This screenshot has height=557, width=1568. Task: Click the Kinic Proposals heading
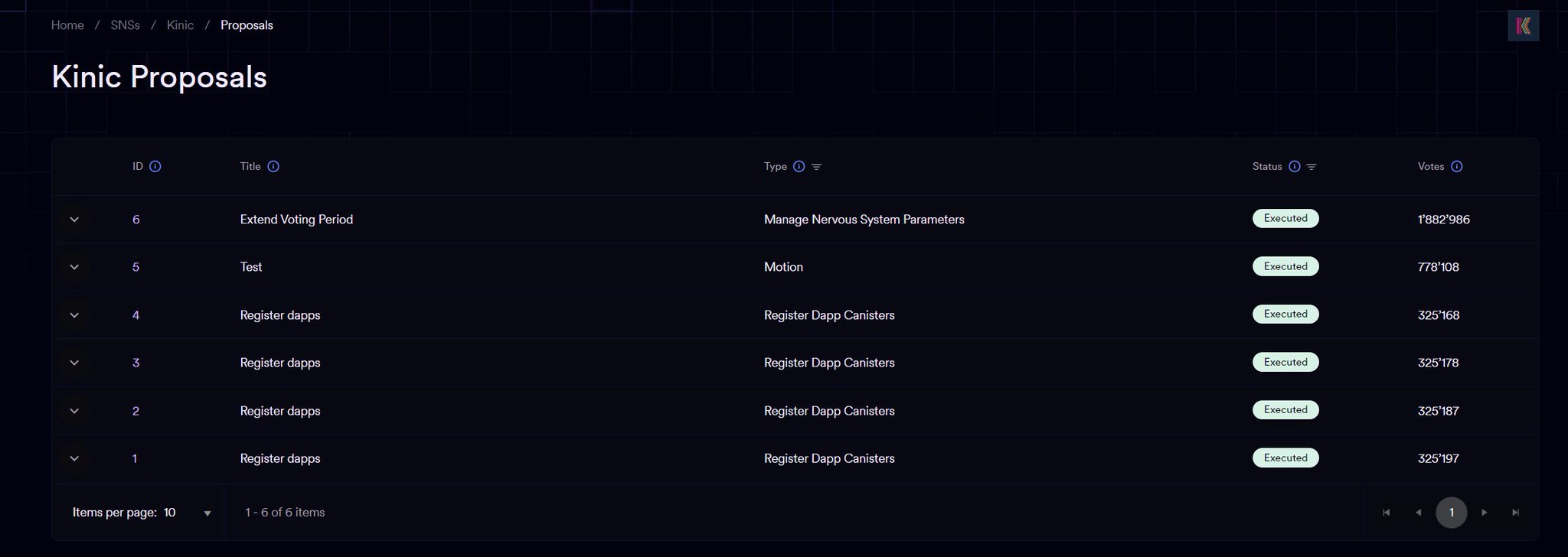159,77
